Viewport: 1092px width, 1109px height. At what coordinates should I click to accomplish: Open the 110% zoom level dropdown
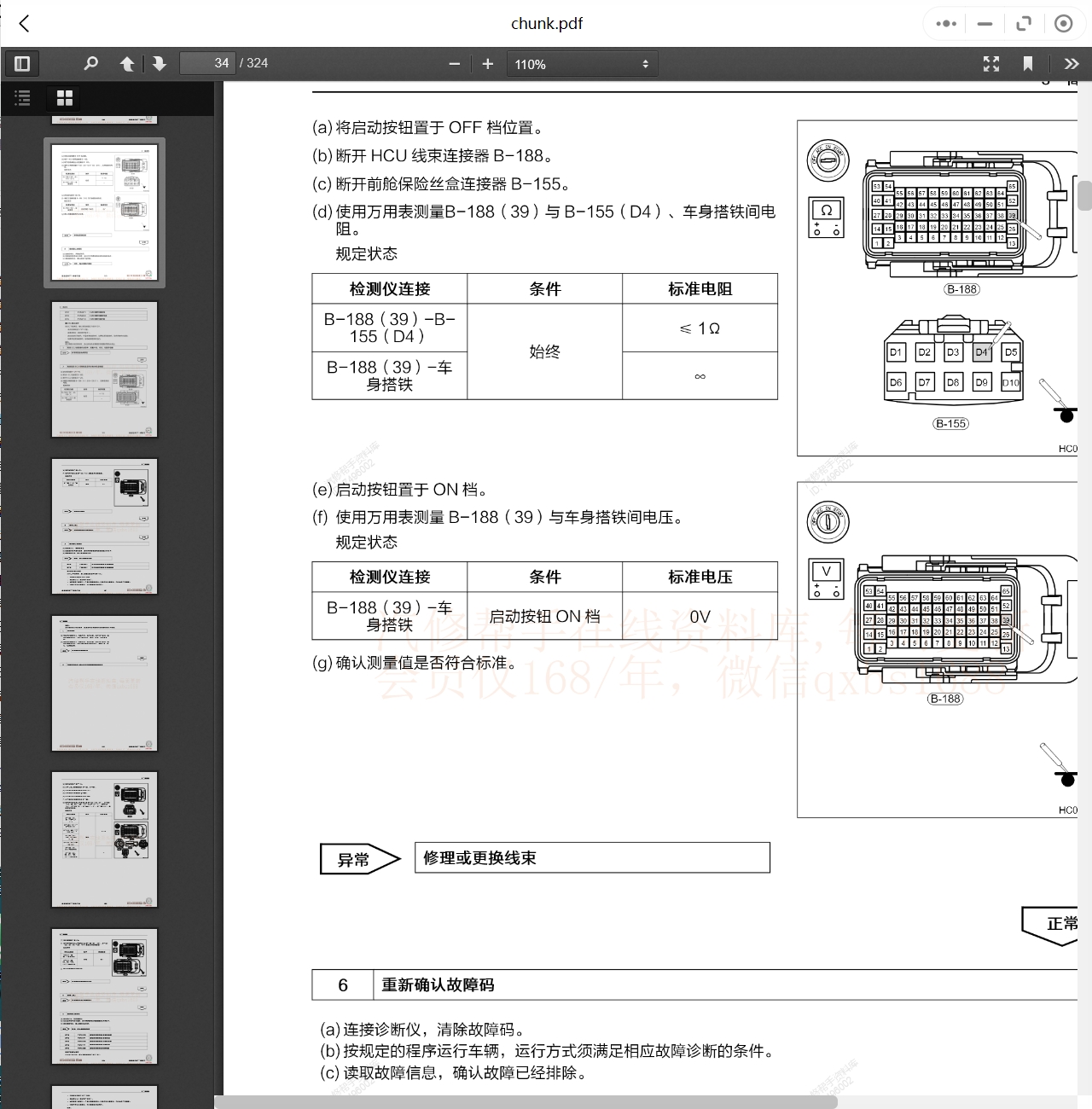pyautogui.click(x=582, y=64)
